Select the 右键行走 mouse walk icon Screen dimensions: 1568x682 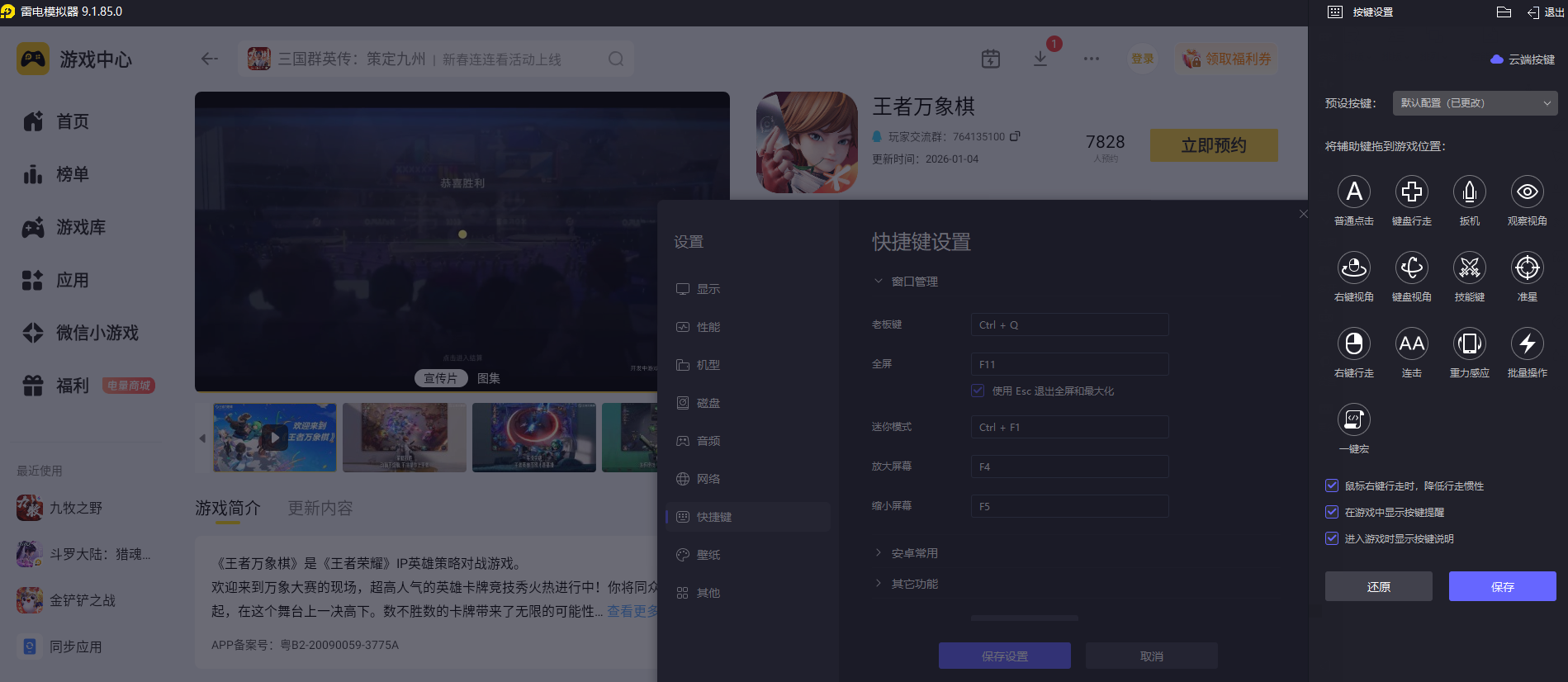tap(1354, 343)
